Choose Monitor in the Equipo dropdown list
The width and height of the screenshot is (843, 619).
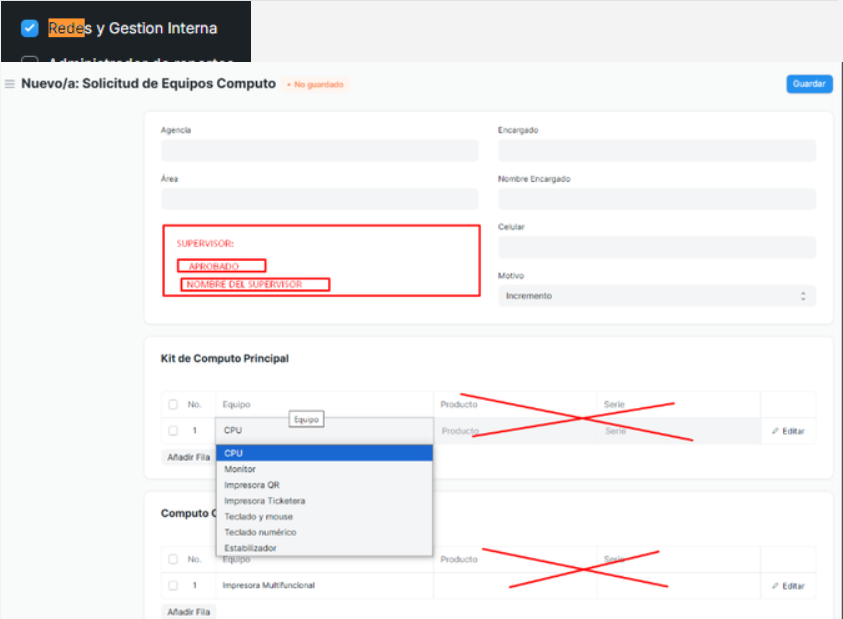click(x=324, y=469)
